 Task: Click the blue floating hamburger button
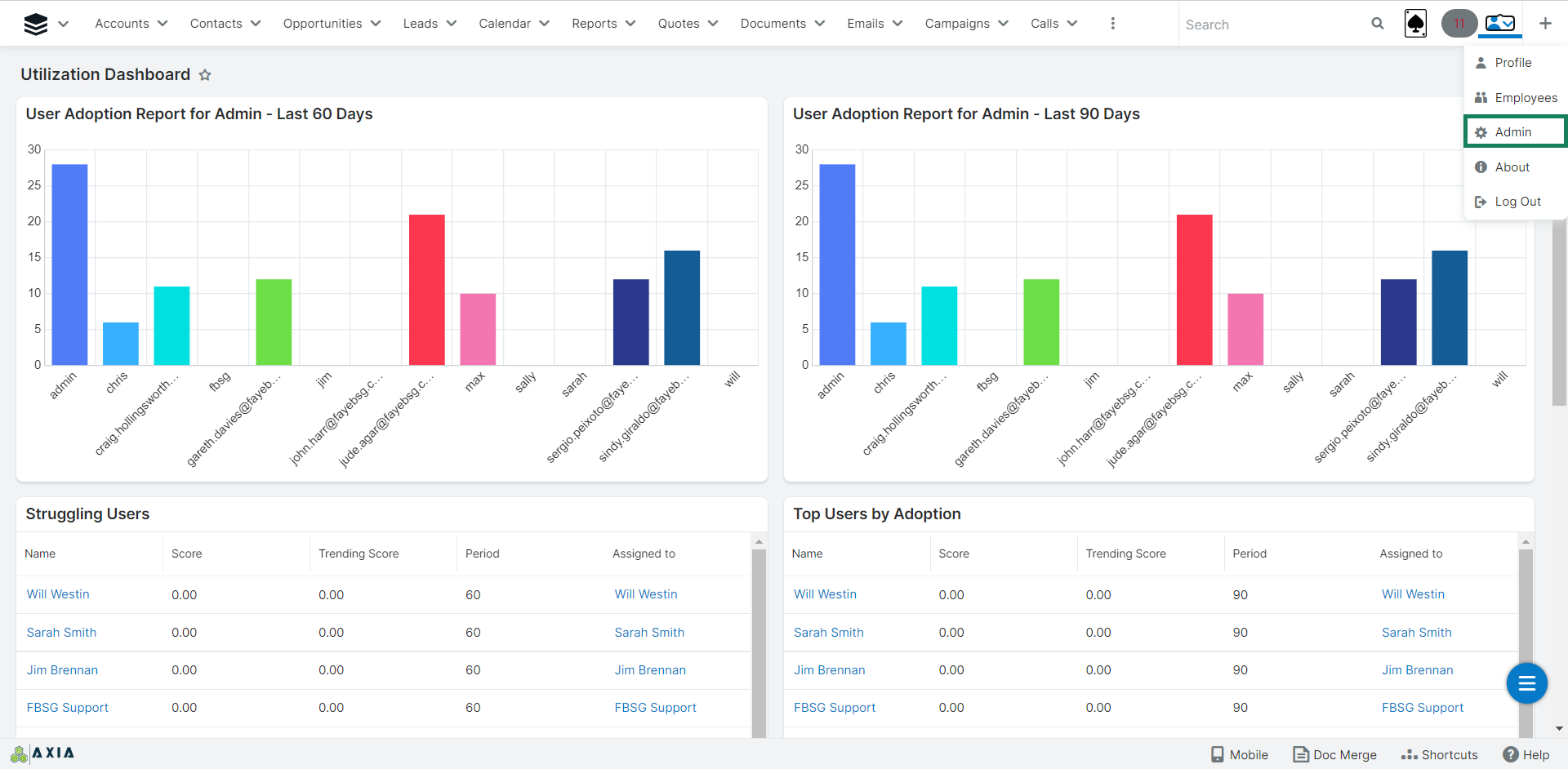pos(1526,683)
